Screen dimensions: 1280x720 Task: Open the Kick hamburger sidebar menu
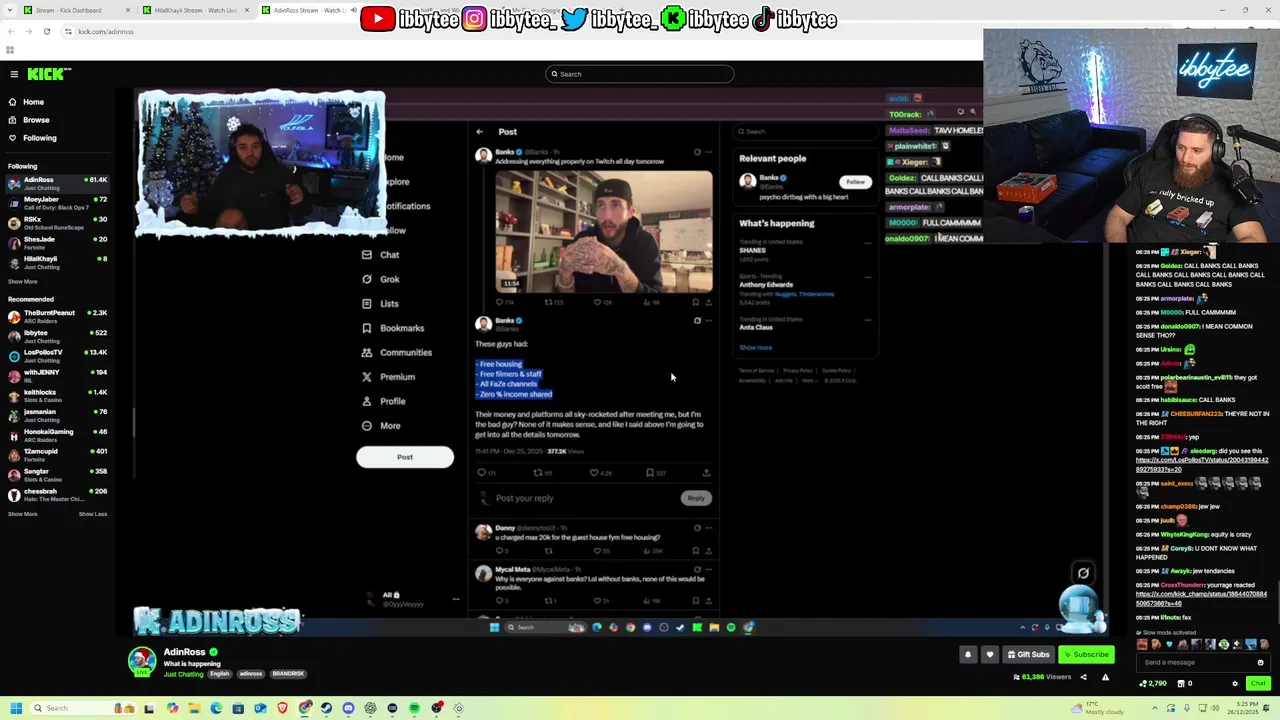click(x=14, y=74)
